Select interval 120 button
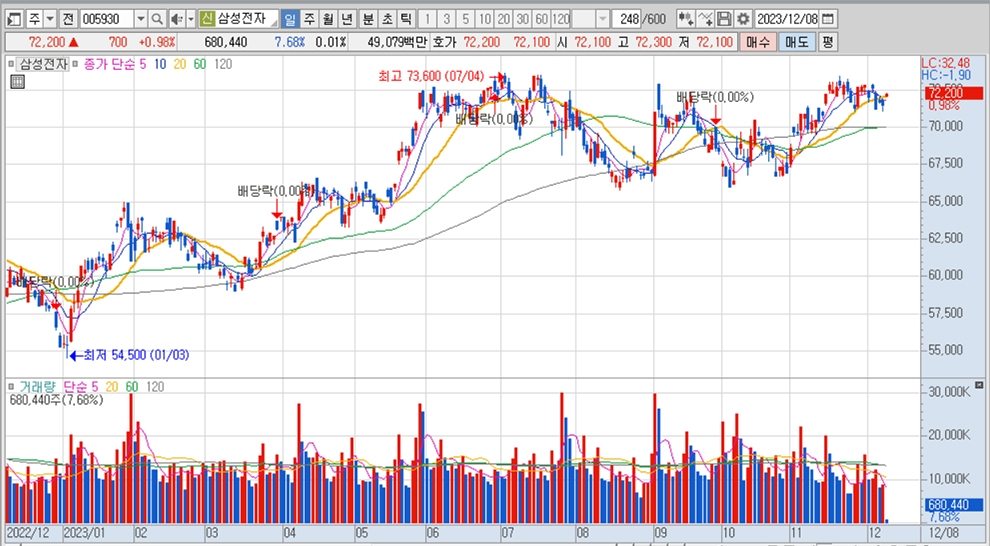 [561, 19]
